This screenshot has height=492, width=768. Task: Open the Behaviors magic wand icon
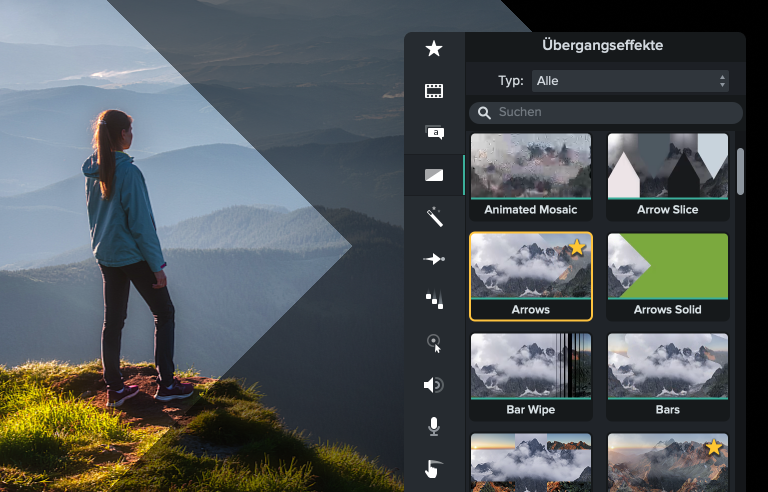(x=434, y=217)
